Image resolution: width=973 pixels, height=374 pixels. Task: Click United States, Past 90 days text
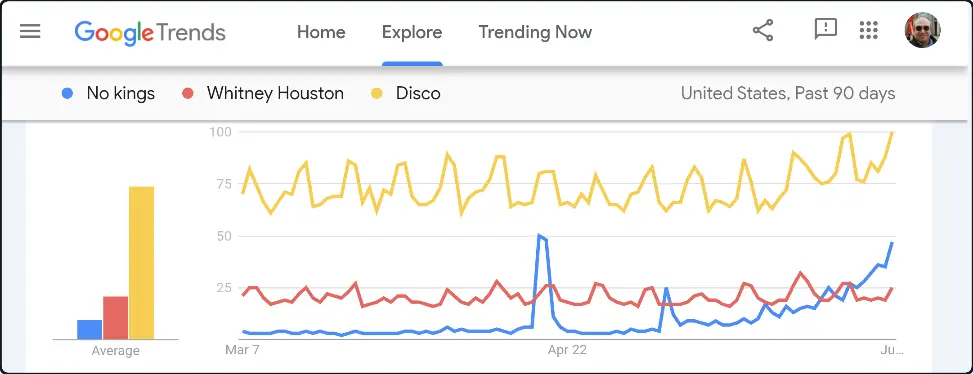788,94
